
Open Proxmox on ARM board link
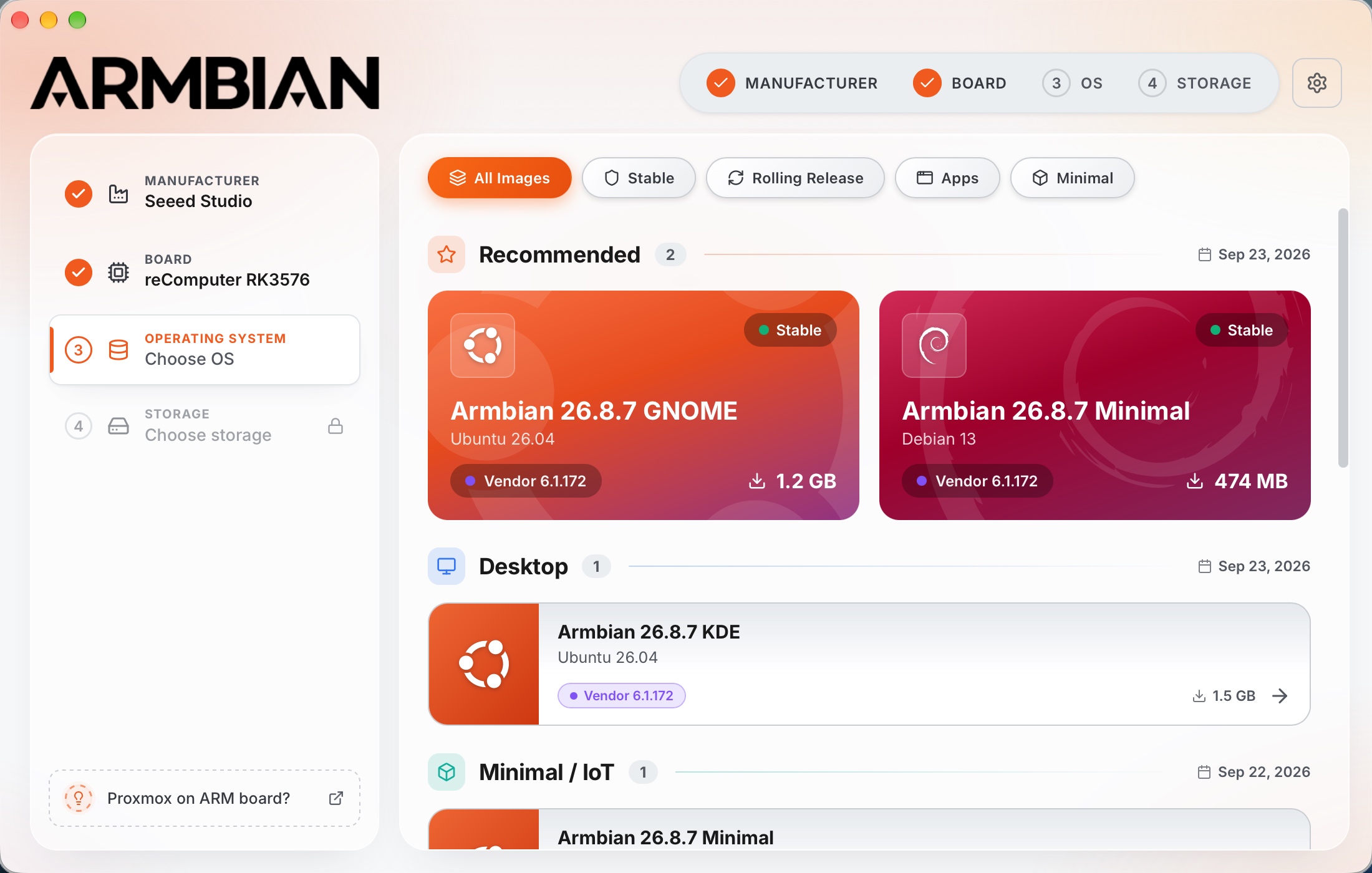pyautogui.click(x=205, y=798)
